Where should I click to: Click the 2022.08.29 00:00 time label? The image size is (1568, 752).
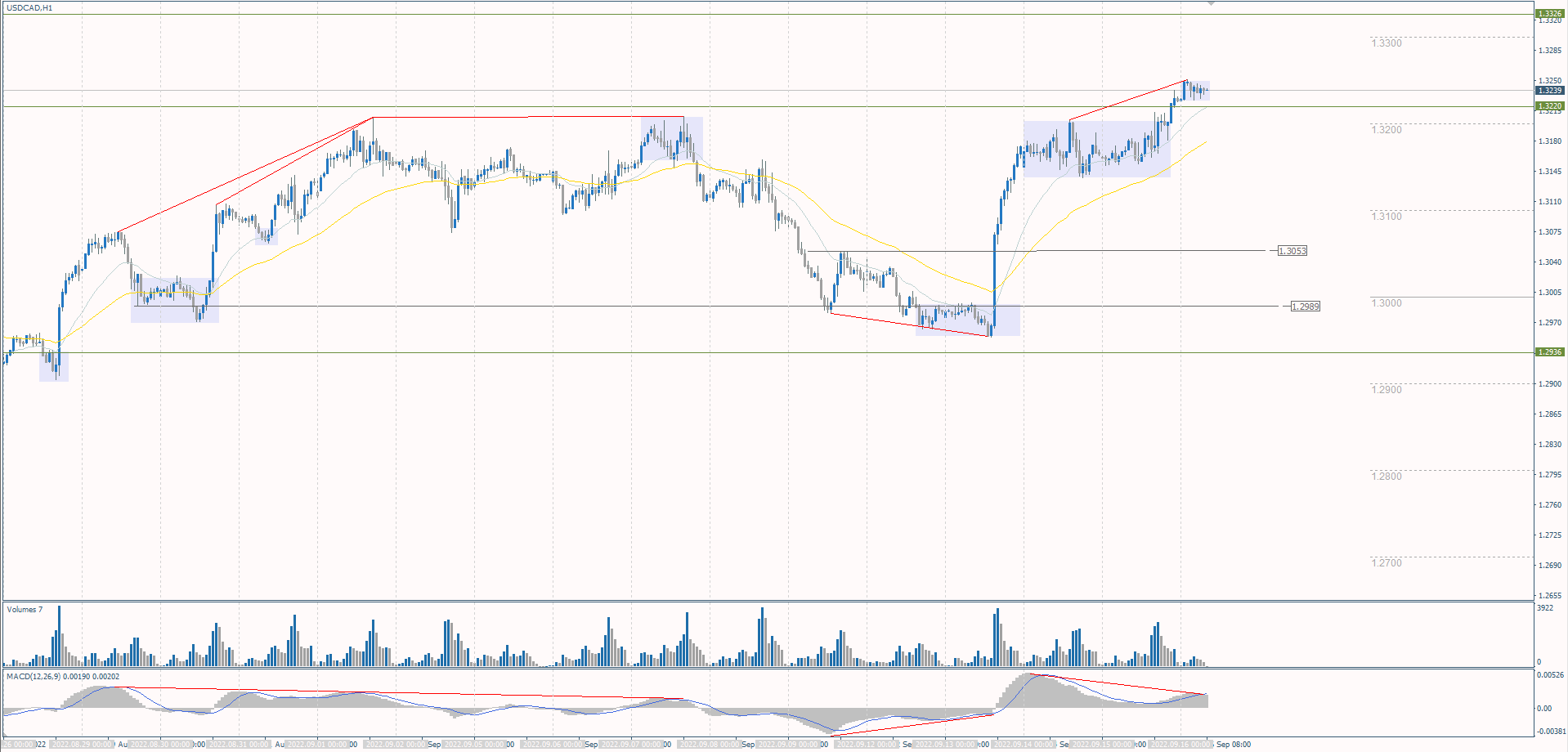coord(82,745)
